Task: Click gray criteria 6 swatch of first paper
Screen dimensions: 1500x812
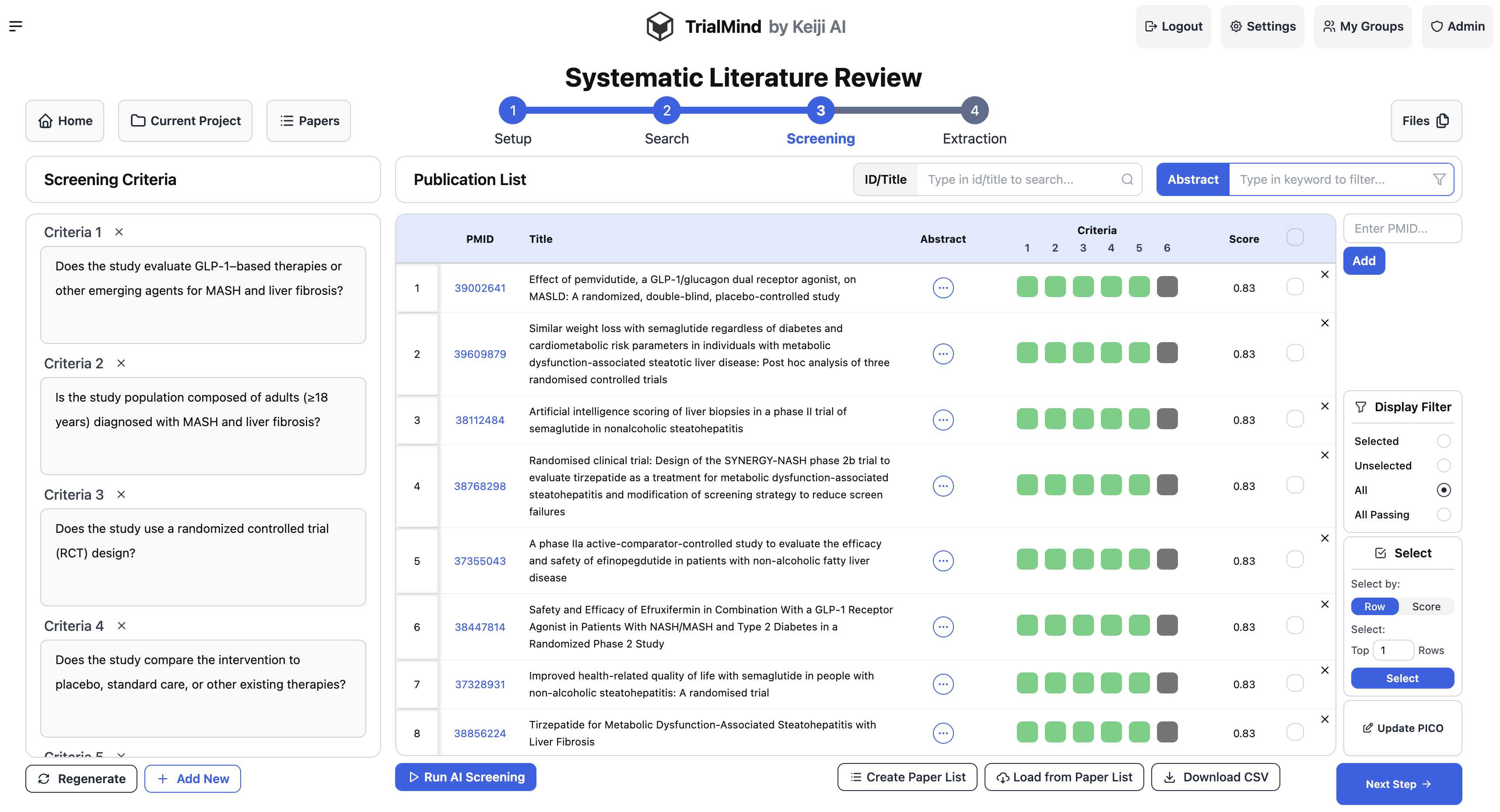Action: click(1166, 287)
